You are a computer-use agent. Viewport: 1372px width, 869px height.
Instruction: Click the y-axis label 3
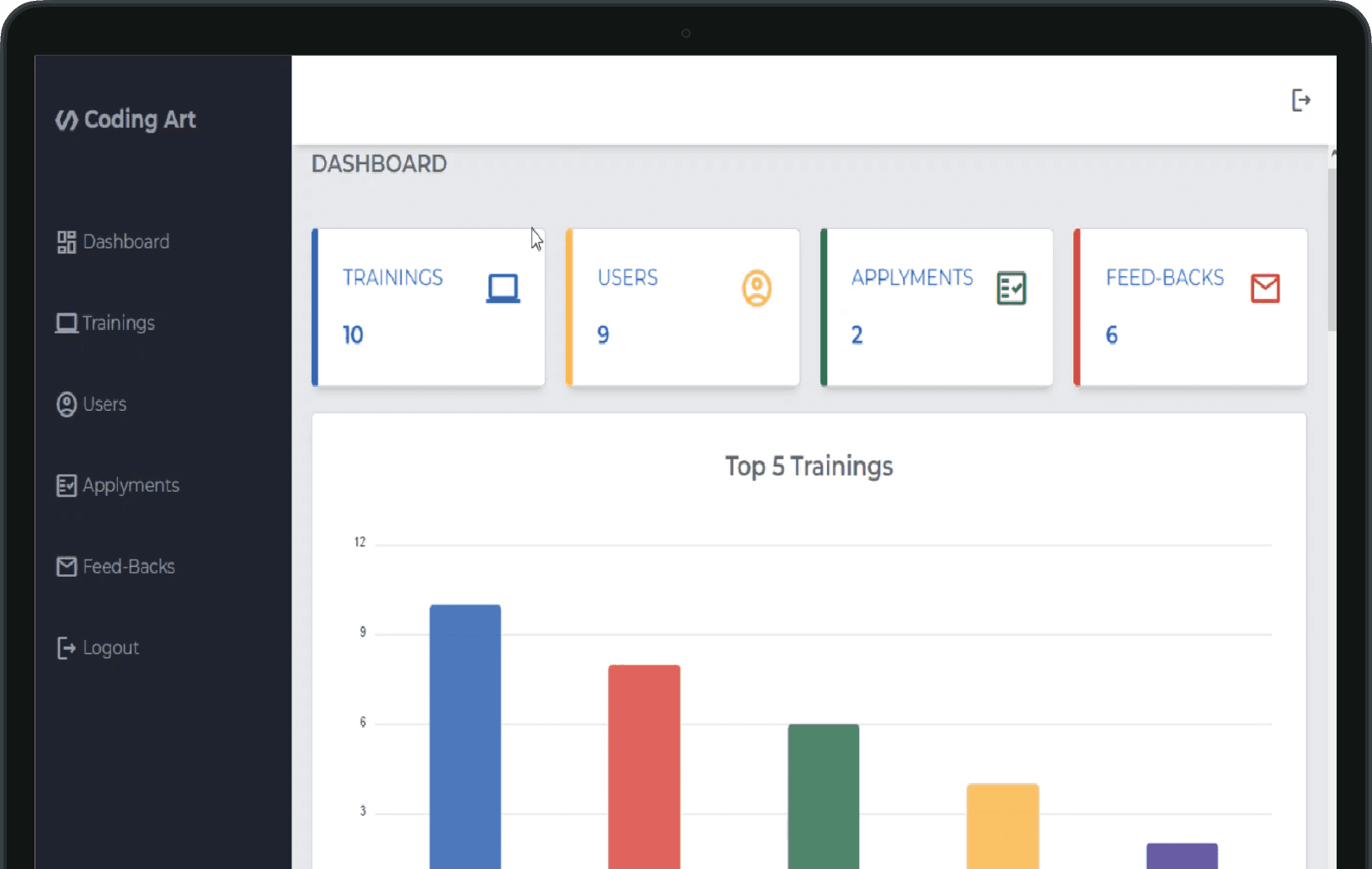[x=363, y=811]
